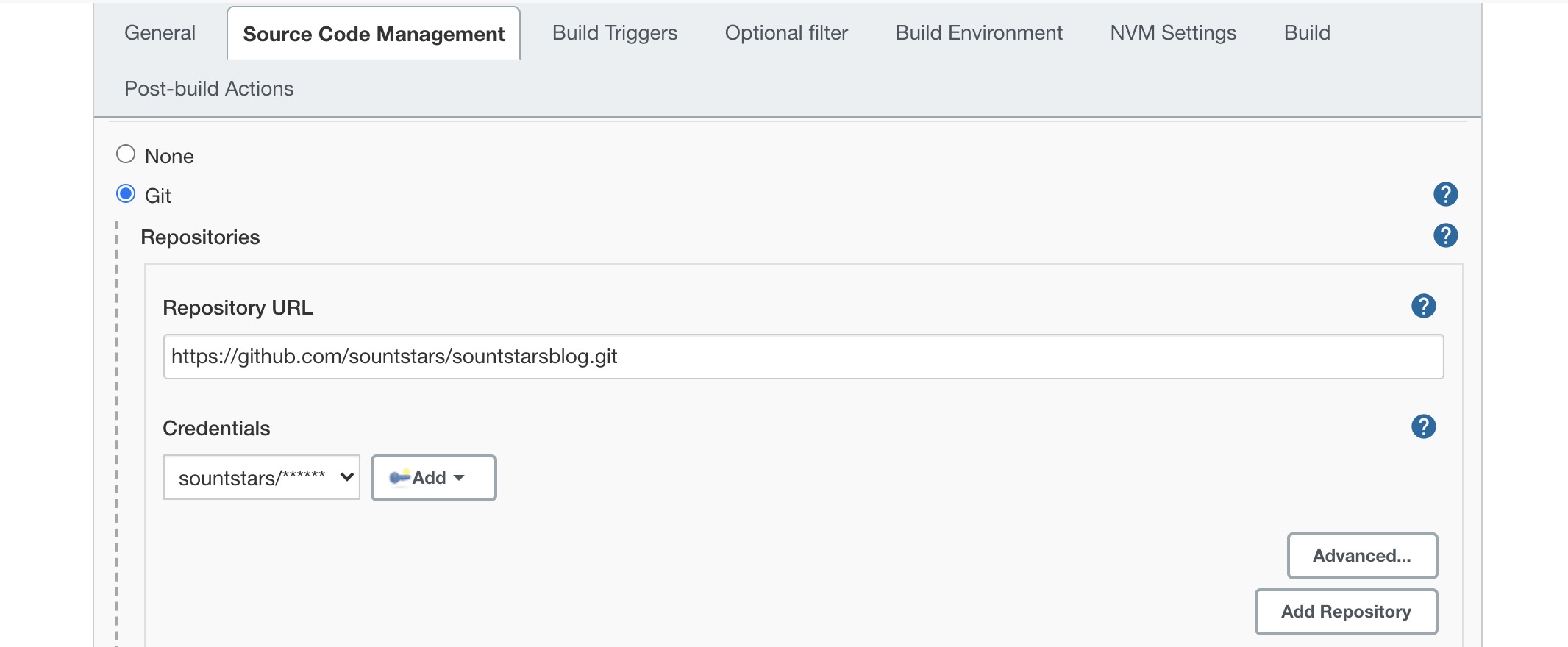This screenshot has width=1568, height=647.
Task: Open the Optional filter tab
Action: coord(785,33)
